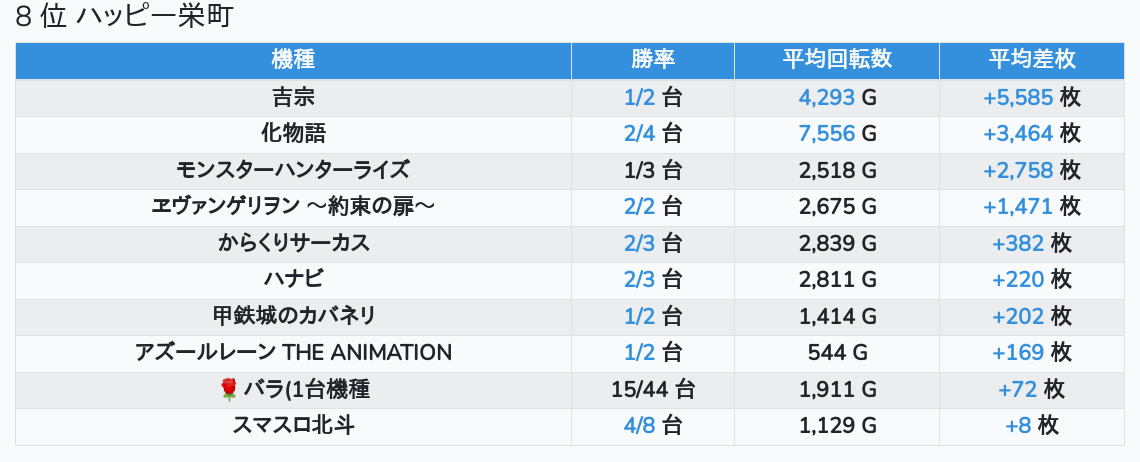Viewport: 1140px width, 462px height.
Task: Sort by the 機種 column header
Action: pyautogui.click(x=293, y=59)
